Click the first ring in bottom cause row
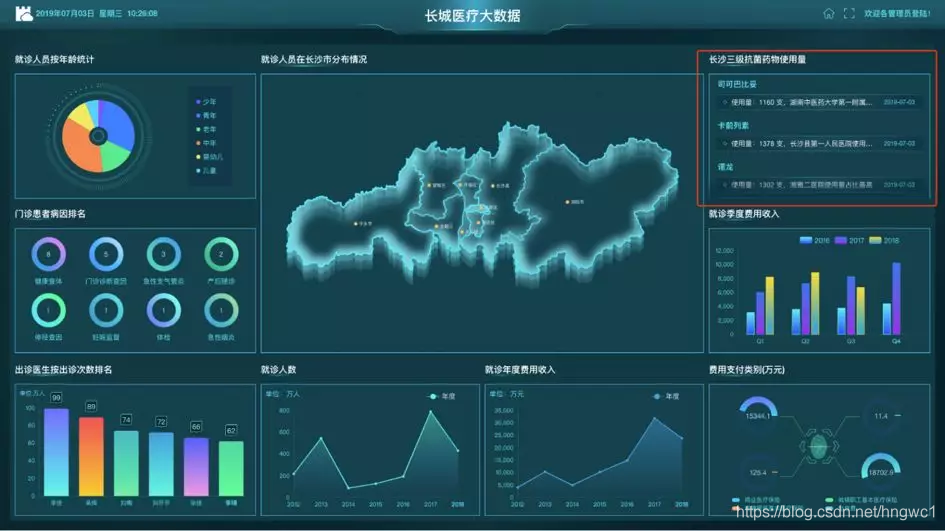 pos(48,310)
